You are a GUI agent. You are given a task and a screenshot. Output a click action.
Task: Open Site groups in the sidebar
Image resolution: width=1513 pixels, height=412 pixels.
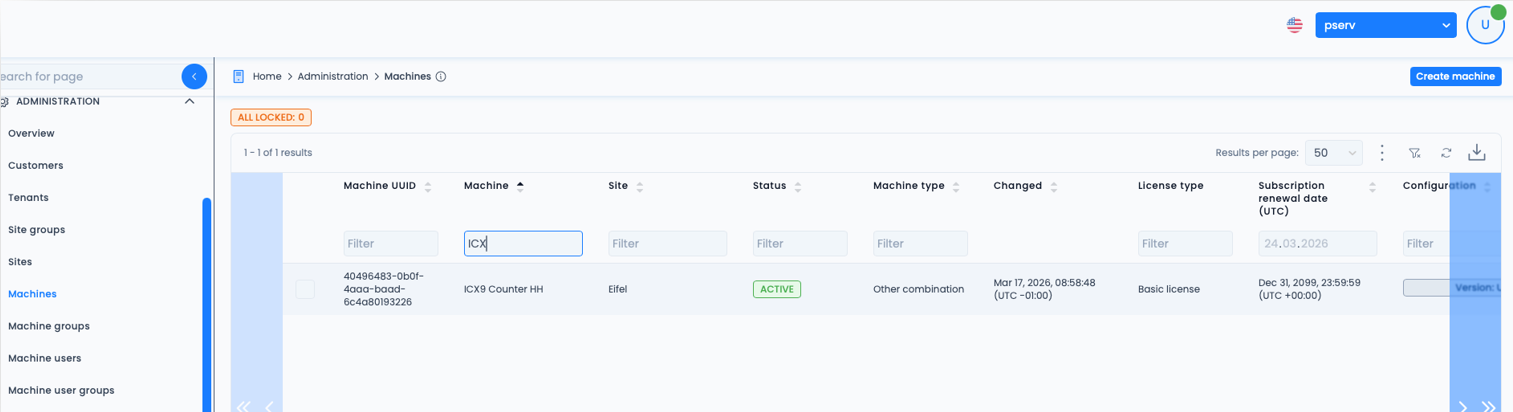point(36,229)
